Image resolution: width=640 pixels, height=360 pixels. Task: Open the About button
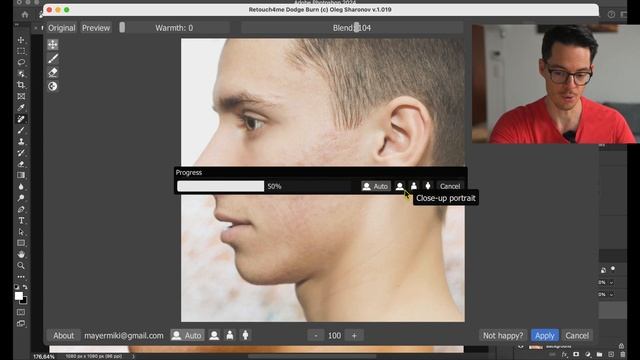(64, 336)
